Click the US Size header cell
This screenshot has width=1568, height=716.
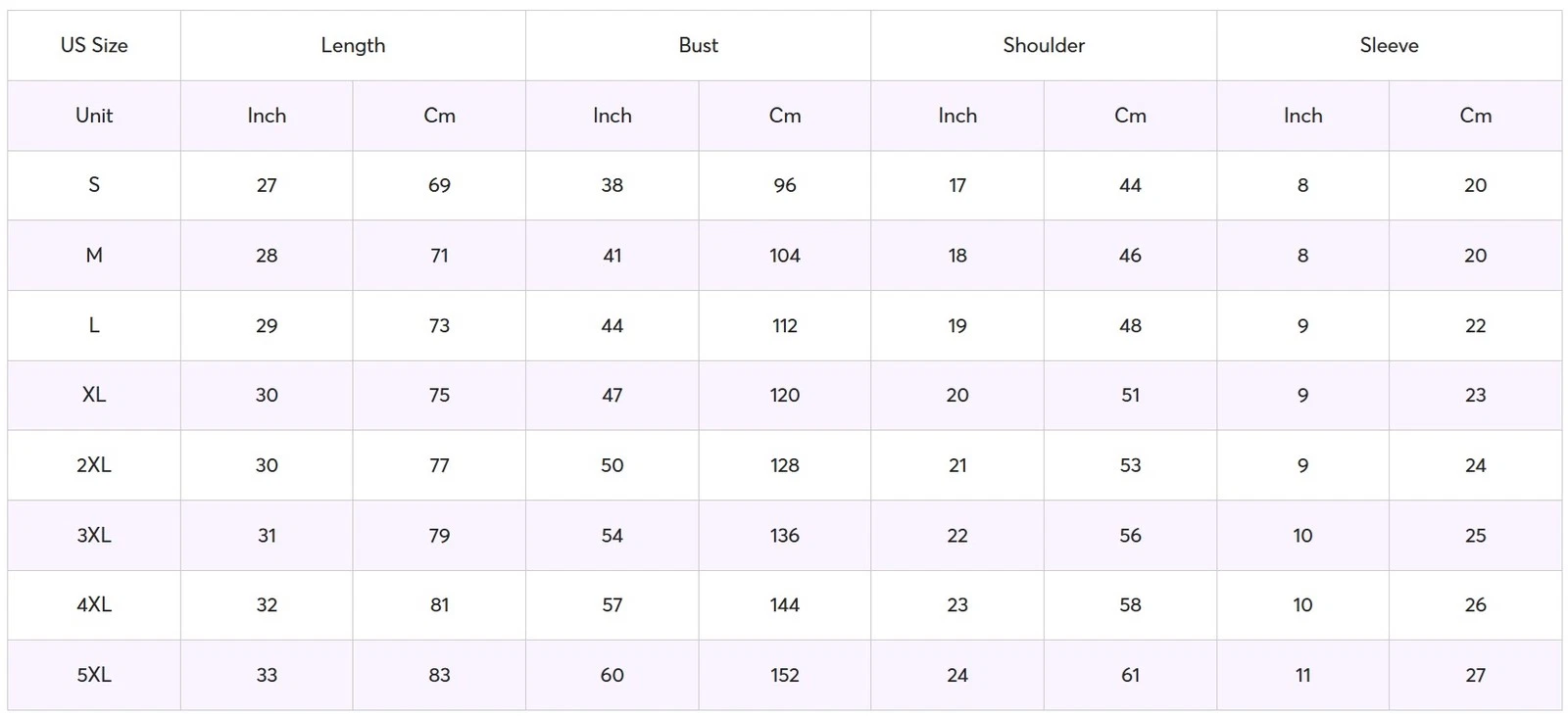(94, 45)
